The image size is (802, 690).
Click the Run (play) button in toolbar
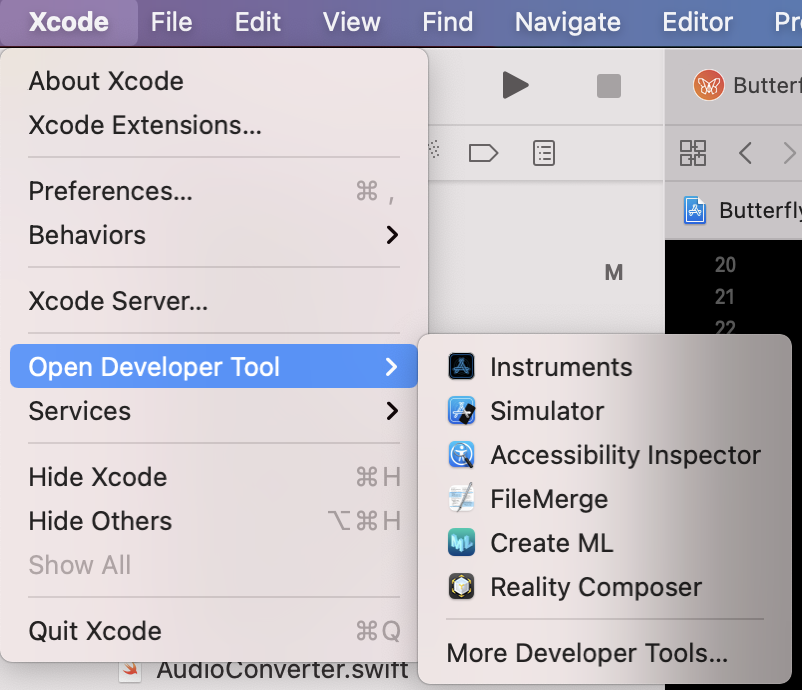pyautogui.click(x=515, y=85)
